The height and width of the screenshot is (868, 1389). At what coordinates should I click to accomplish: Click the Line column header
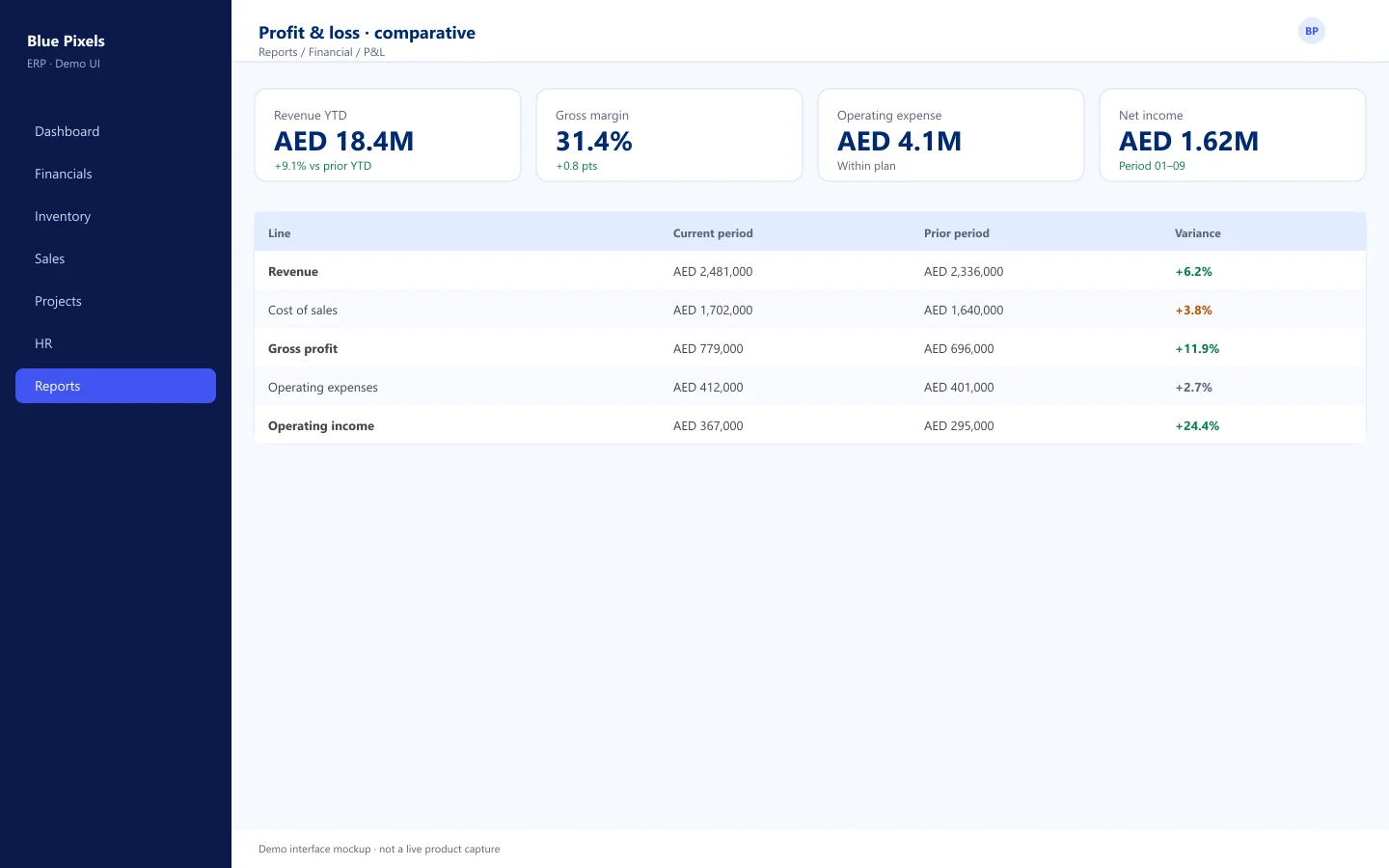[279, 233]
